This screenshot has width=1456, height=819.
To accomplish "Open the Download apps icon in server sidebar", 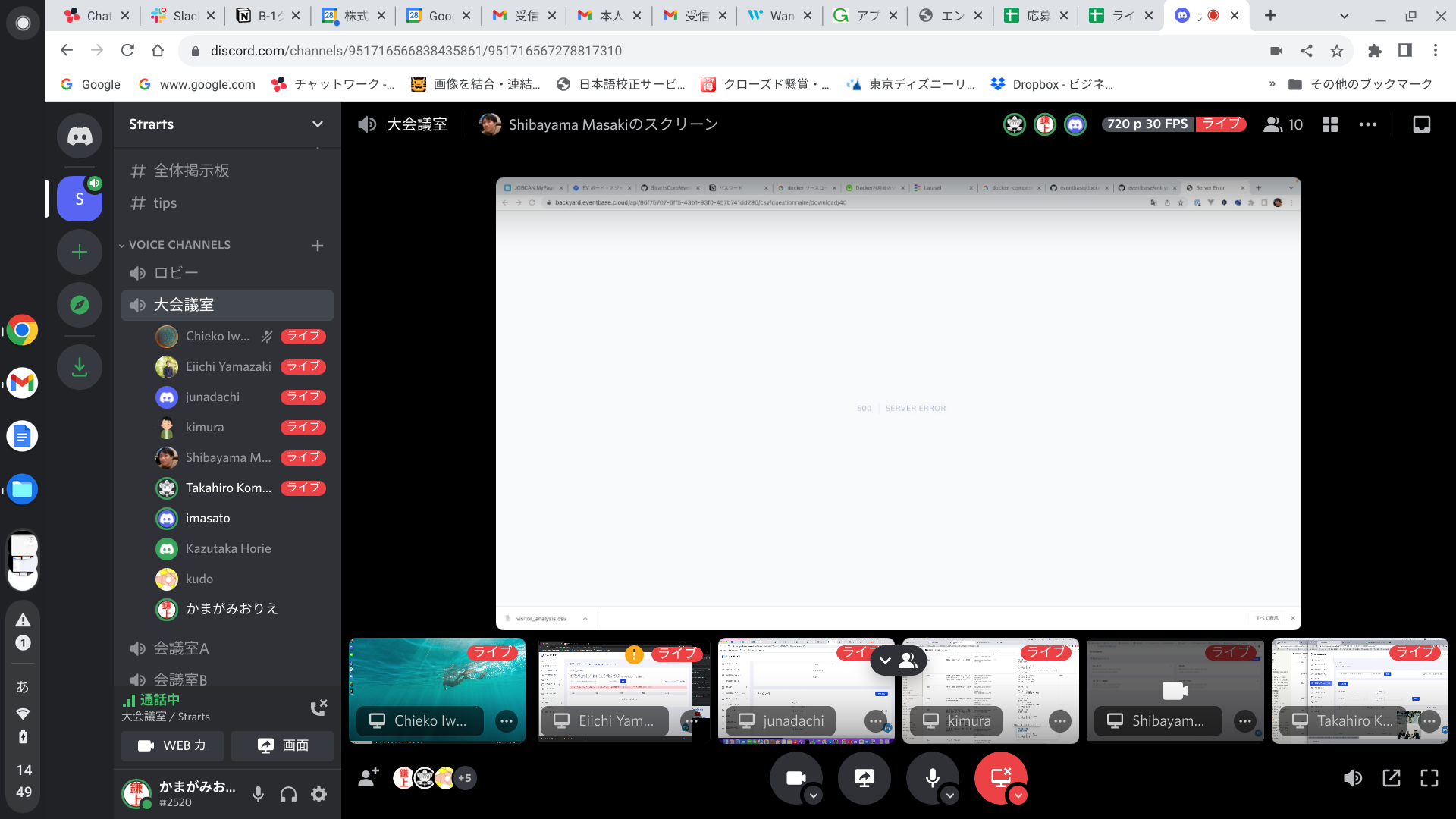I will (80, 367).
